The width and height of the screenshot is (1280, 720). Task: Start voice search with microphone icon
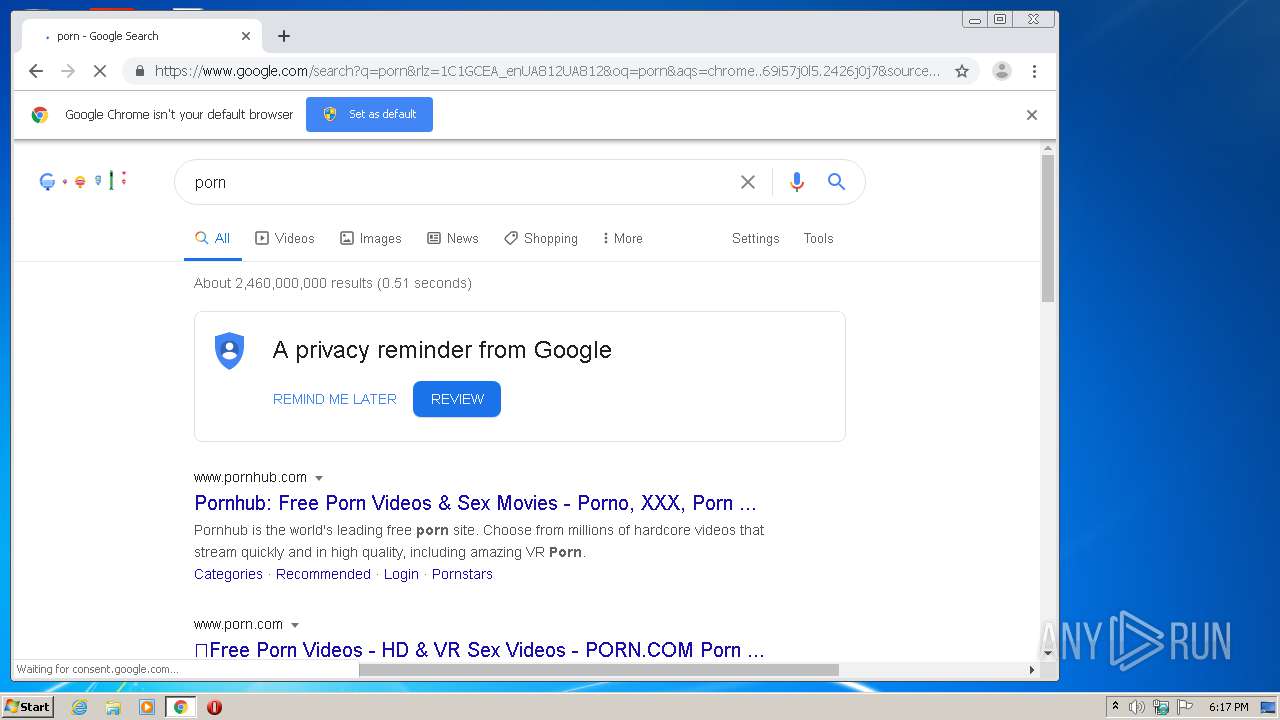tap(797, 182)
